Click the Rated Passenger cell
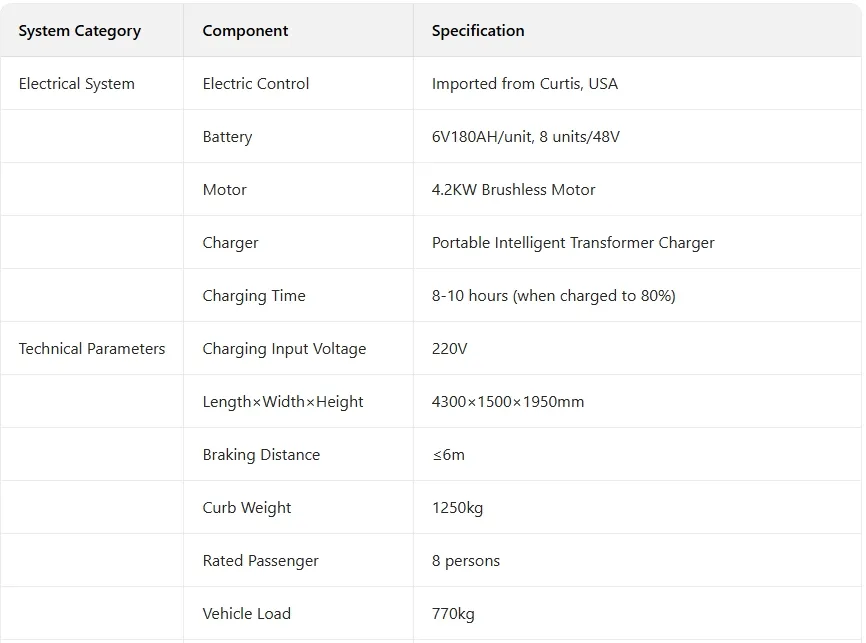 click(260, 561)
